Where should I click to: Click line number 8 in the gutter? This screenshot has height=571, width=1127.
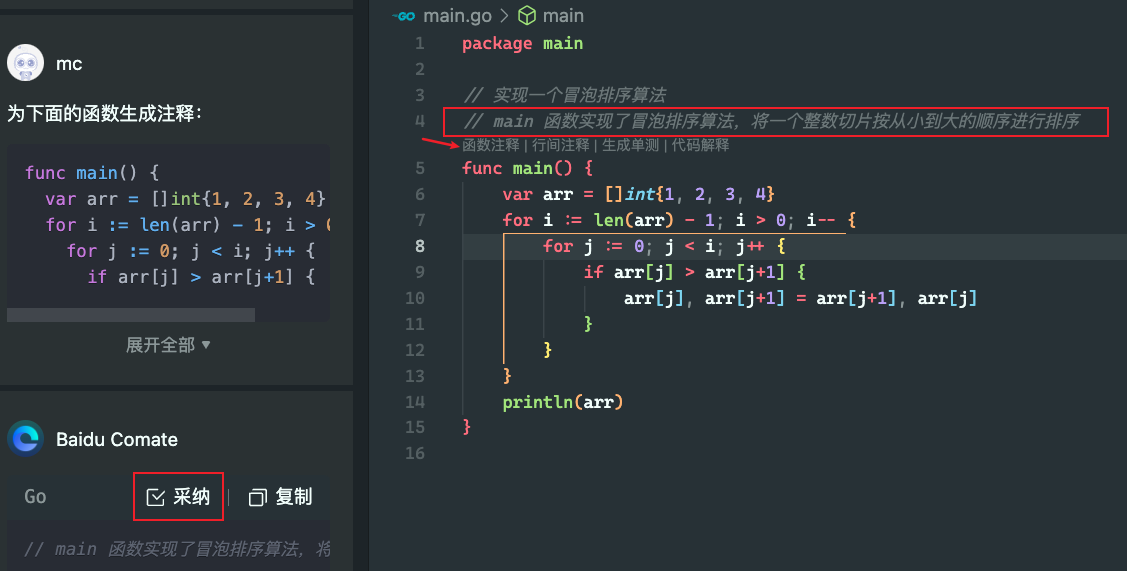[420, 246]
